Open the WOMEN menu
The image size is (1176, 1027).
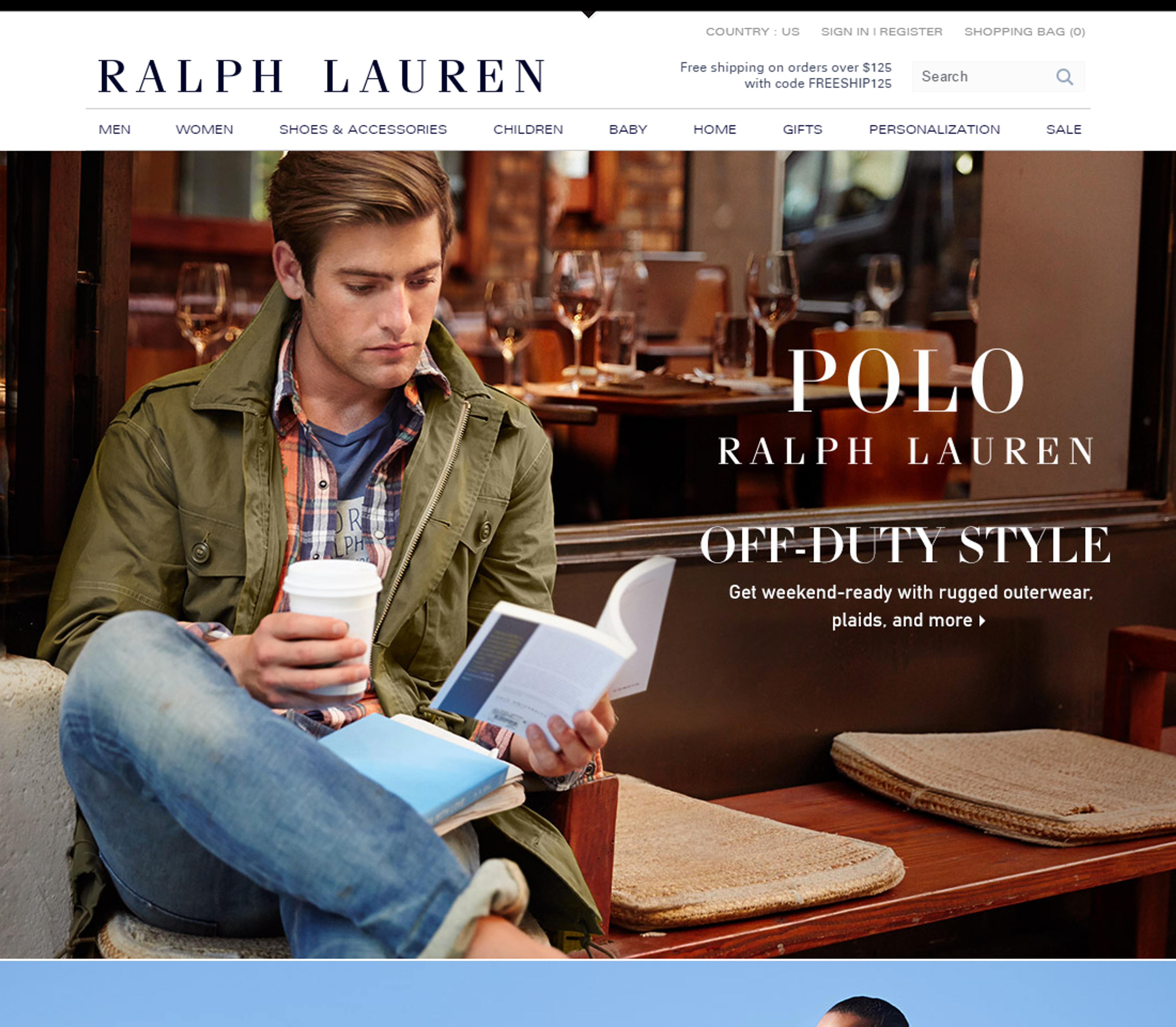click(x=205, y=129)
